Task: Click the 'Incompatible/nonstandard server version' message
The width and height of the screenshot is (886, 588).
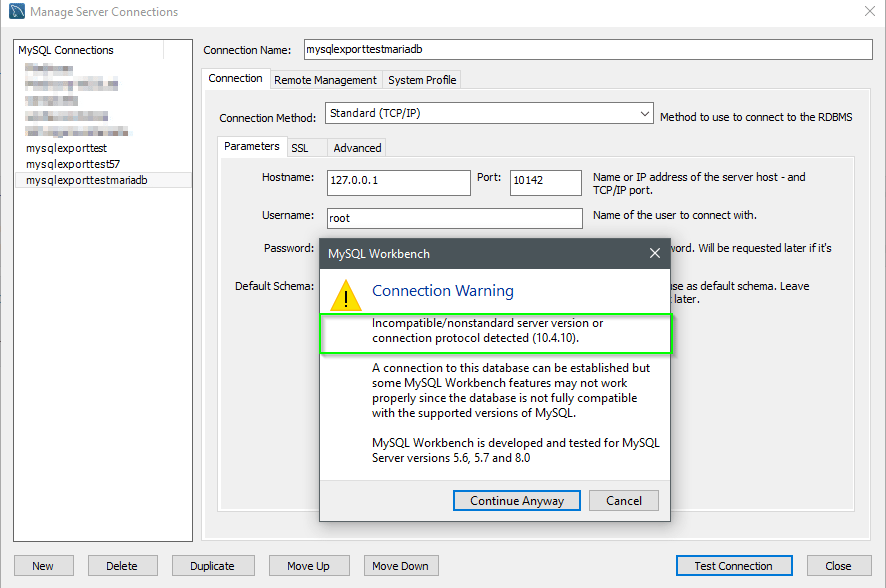Action: coord(488,330)
